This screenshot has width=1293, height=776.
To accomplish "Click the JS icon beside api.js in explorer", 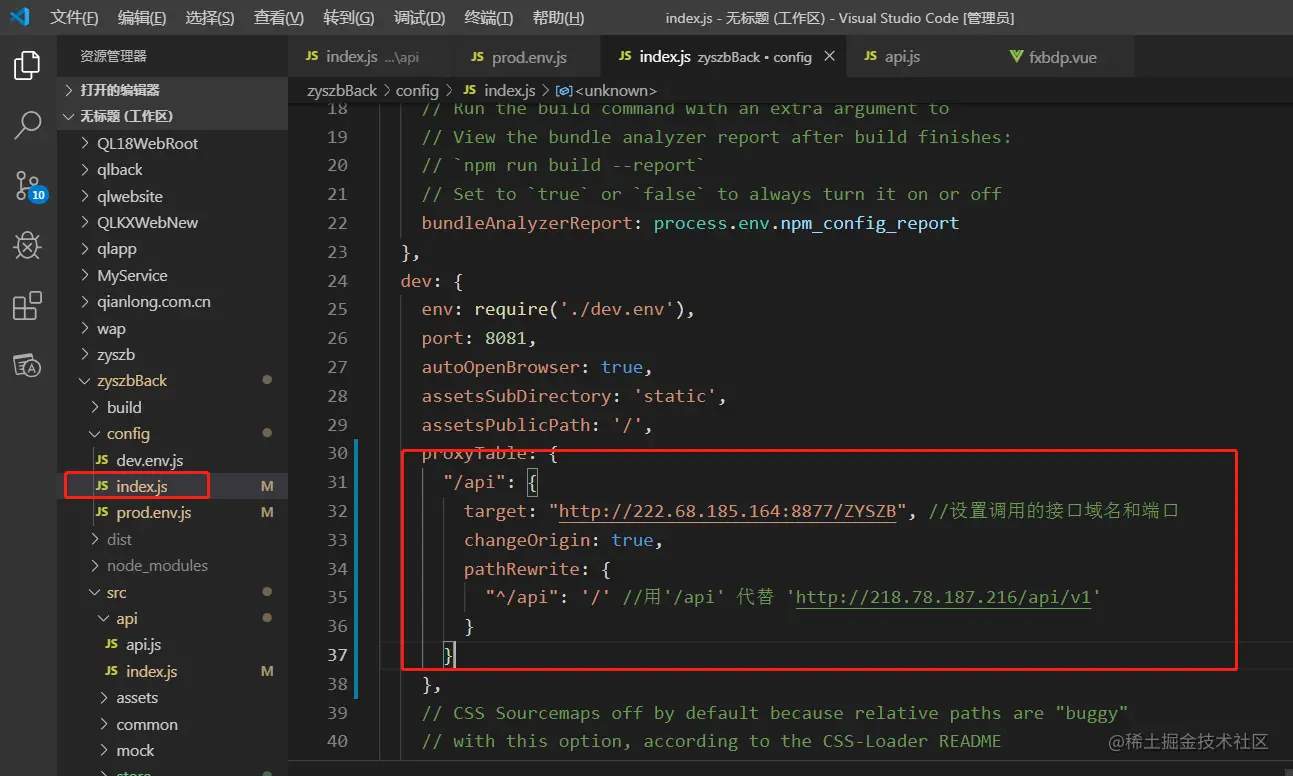I will coord(111,645).
